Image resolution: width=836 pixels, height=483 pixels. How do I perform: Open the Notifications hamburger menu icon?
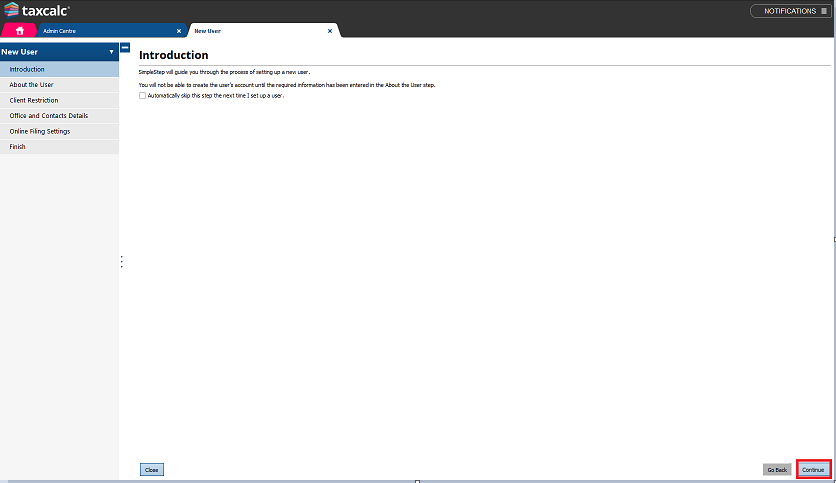pyautogui.click(x=823, y=11)
